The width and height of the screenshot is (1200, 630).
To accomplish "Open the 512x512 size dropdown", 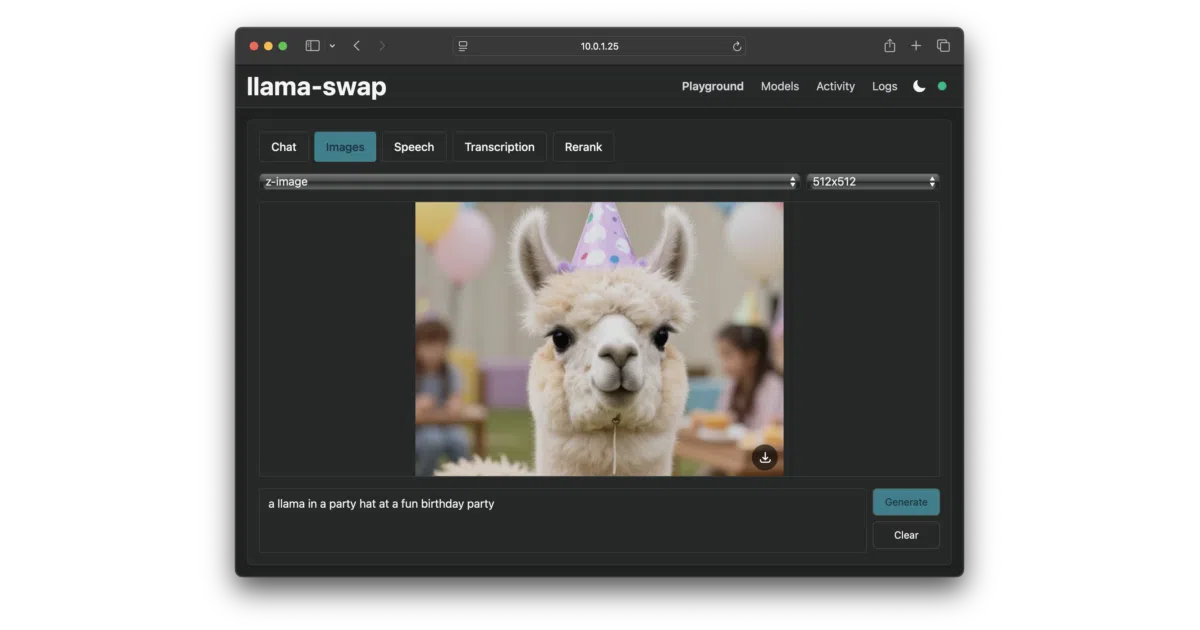I will [873, 182].
